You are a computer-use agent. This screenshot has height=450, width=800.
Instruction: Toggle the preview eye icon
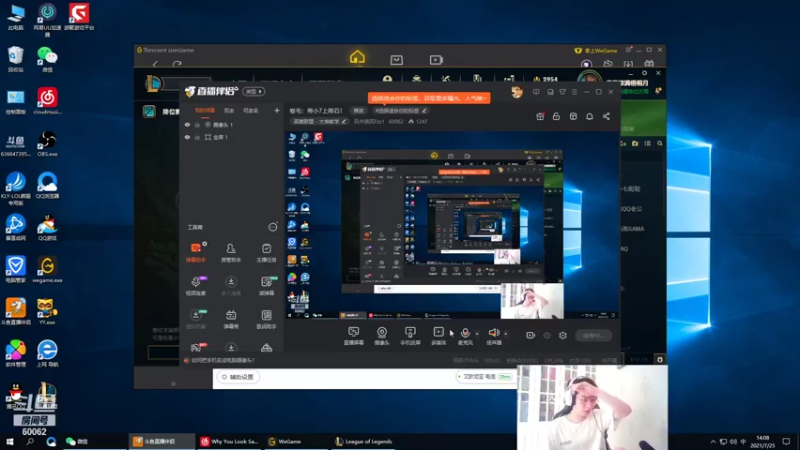pyautogui.click(x=547, y=335)
